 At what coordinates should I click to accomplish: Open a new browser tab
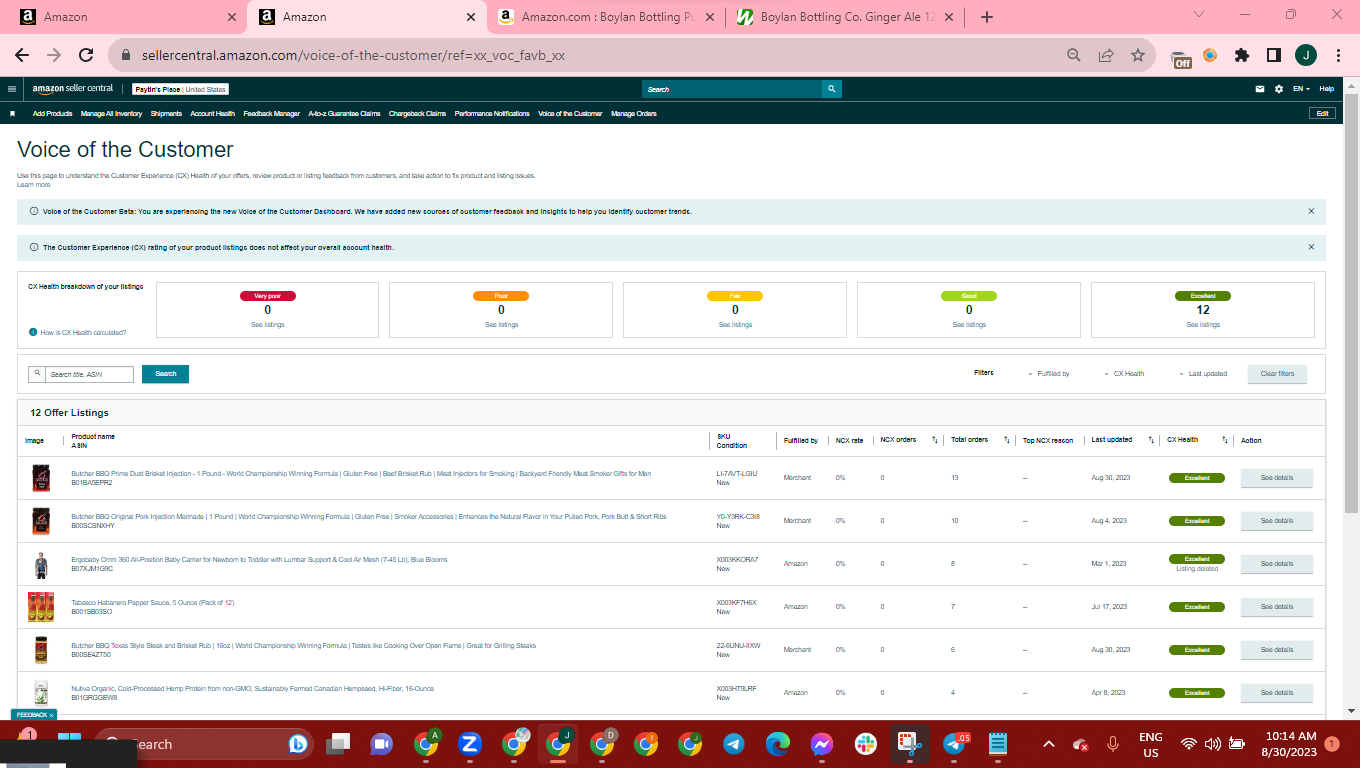[987, 17]
